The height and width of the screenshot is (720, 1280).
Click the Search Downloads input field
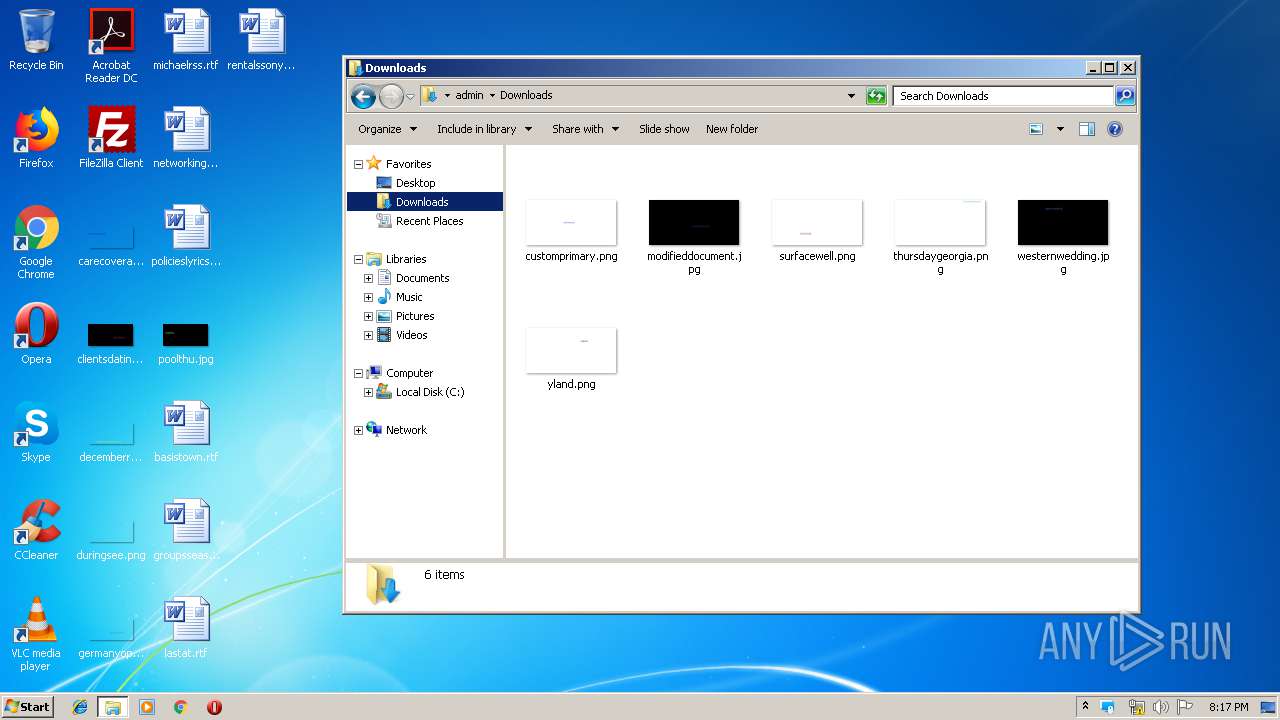pyautogui.click(x=1003, y=96)
